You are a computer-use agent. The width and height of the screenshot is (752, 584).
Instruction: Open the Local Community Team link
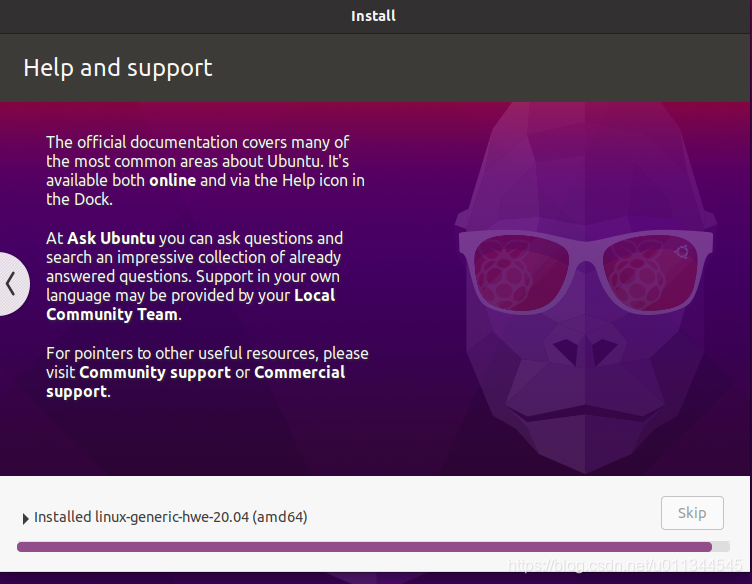[190, 305]
